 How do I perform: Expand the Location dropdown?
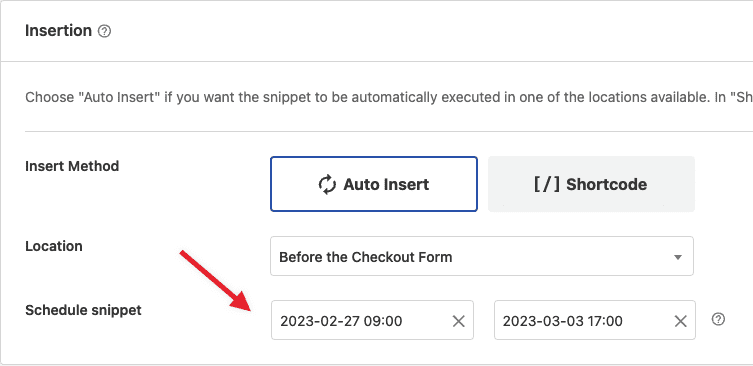[x=482, y=256]
